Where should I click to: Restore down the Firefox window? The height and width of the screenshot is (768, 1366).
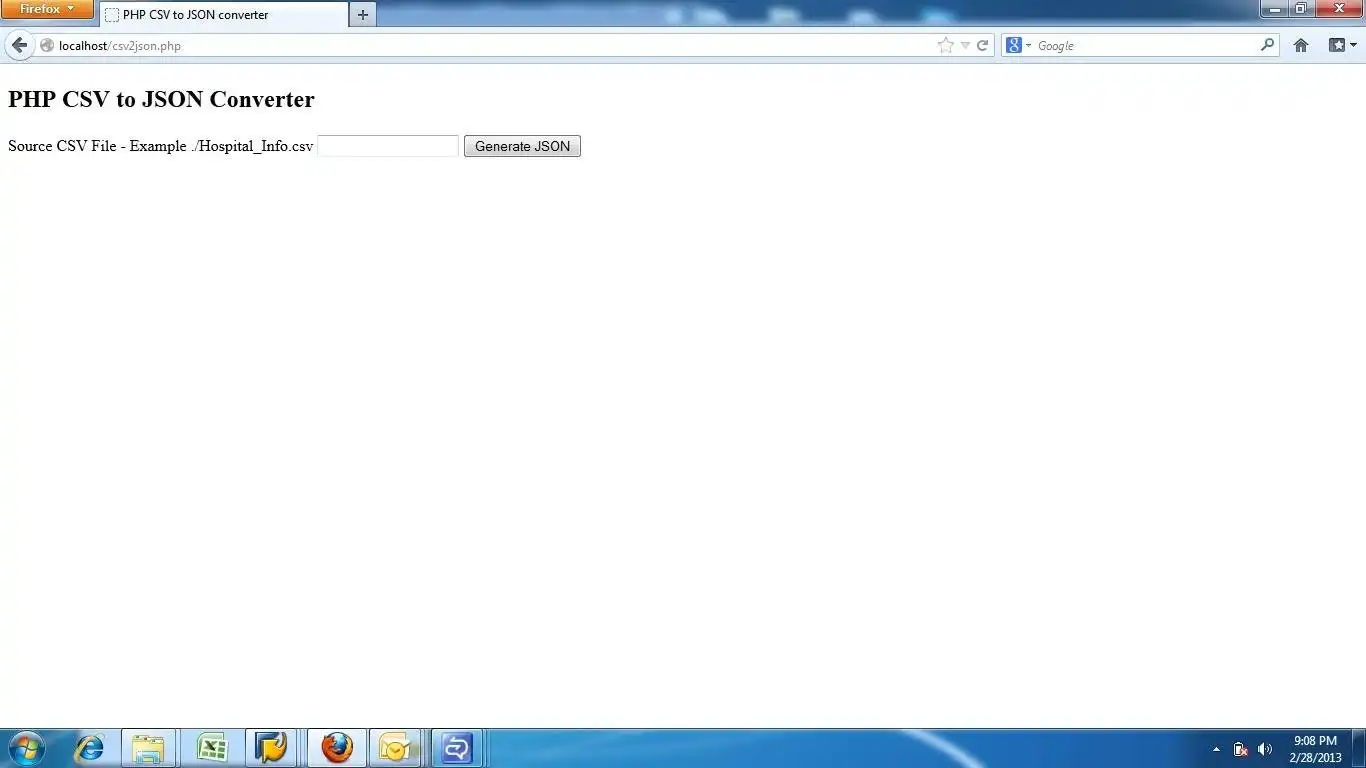point(1301,9)
